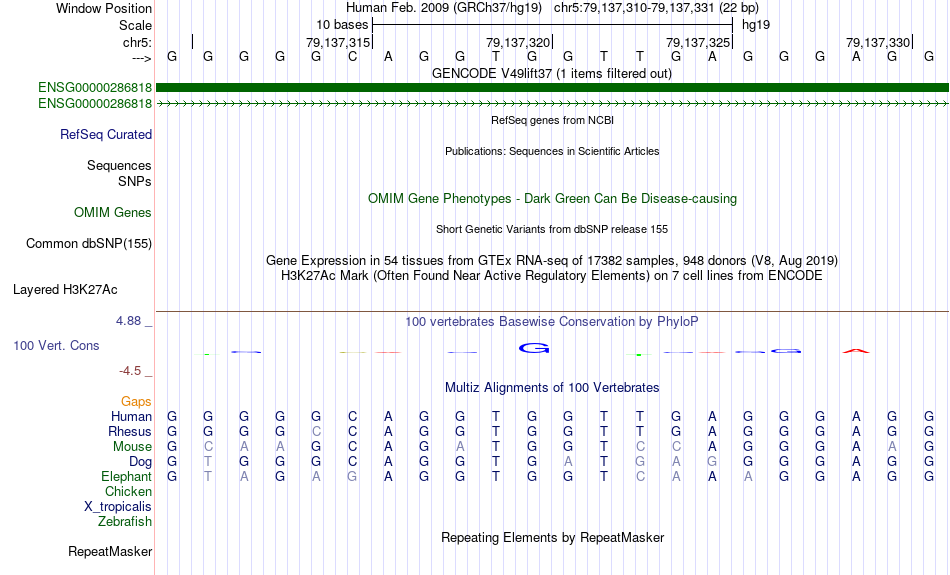
Task: Click the RepeatMasker track label
Action: 110,551
